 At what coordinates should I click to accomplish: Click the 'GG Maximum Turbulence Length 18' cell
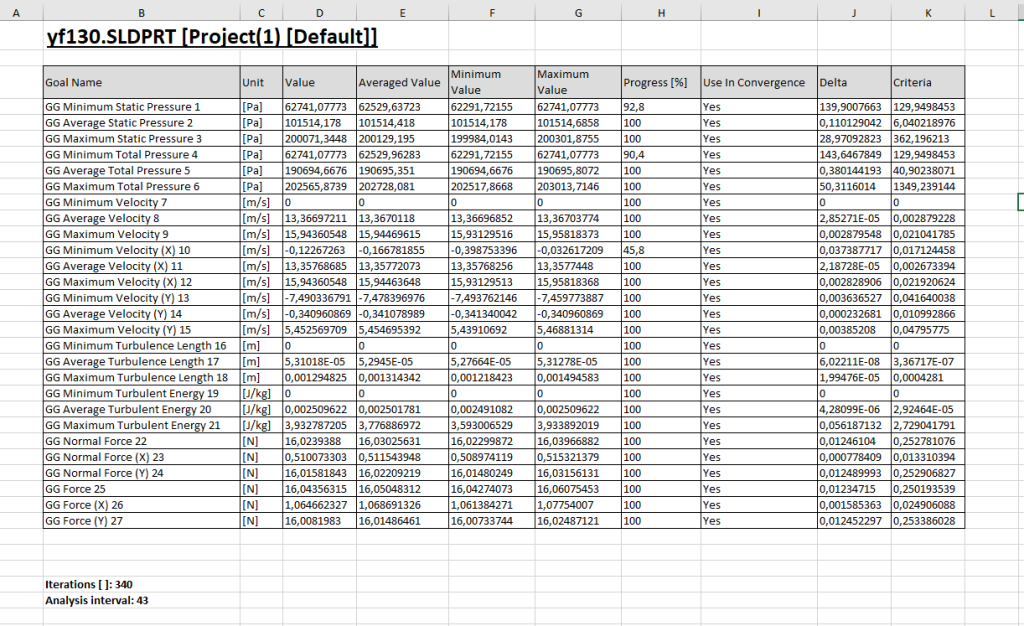[x=142, y=377]
